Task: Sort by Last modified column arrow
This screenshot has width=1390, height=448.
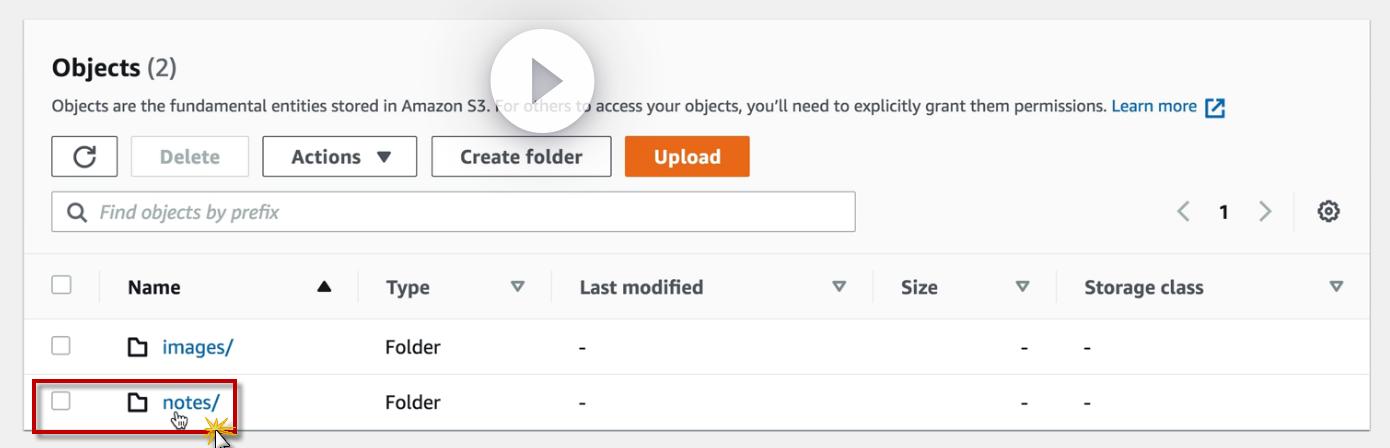Action: pyautogui.click(x=840, y=287)
